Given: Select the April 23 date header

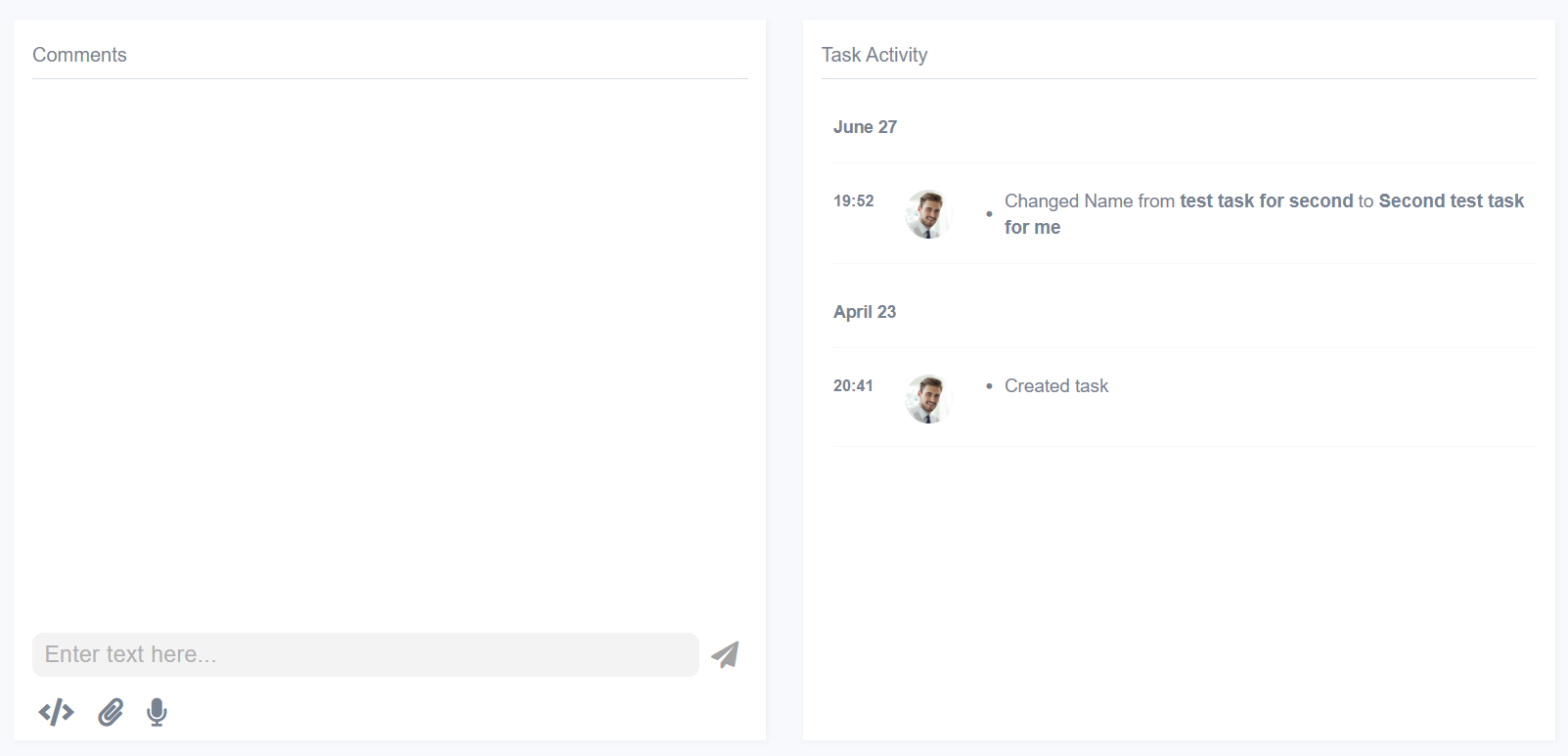Looking at the screenshot, I should tap(865, 312).
